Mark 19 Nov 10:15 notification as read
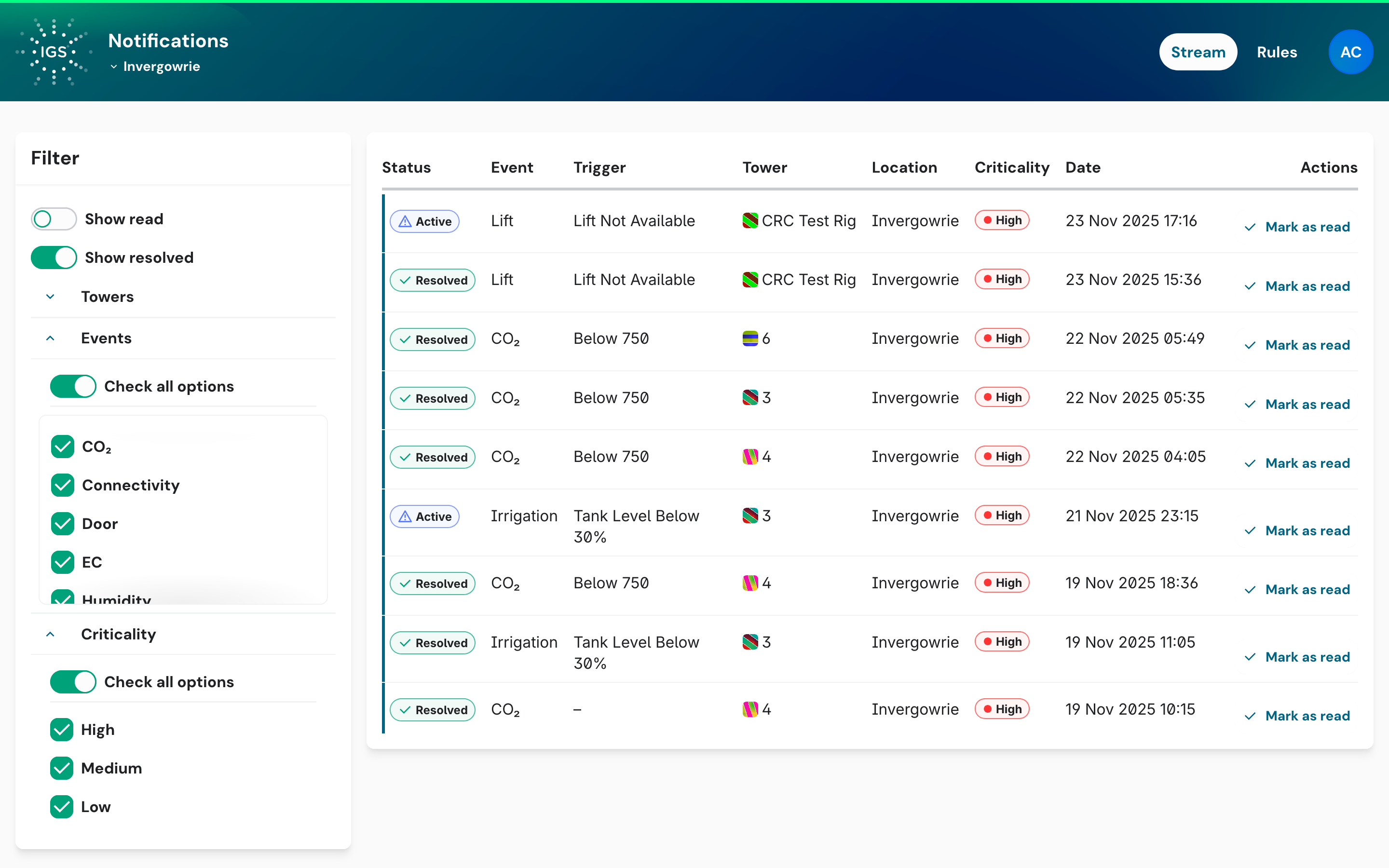This screenshot has width=1389, height=868. click(1296, 717)
